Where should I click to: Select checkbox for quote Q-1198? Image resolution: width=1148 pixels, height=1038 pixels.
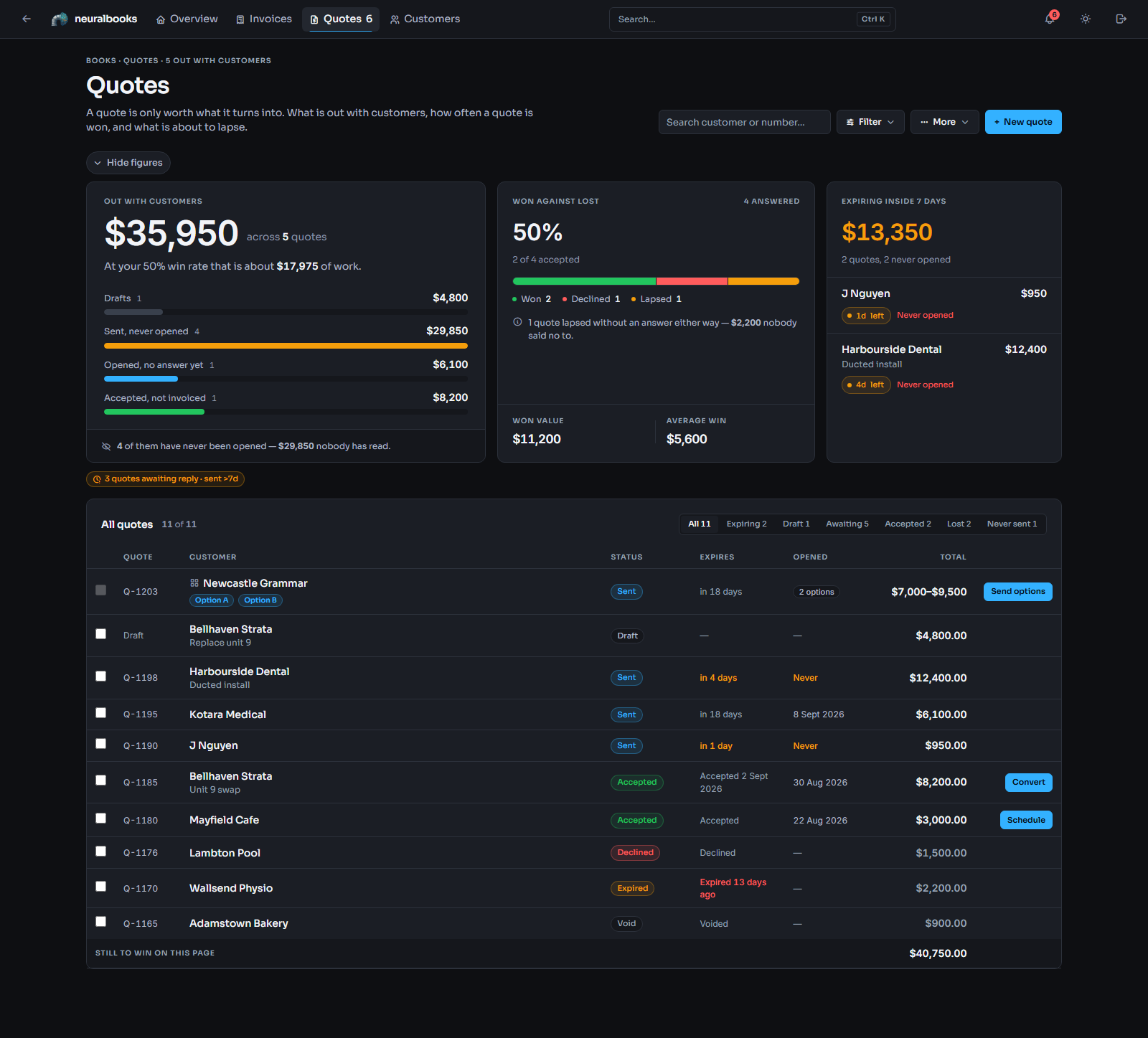pyautogui.click(x=101, y=676)
